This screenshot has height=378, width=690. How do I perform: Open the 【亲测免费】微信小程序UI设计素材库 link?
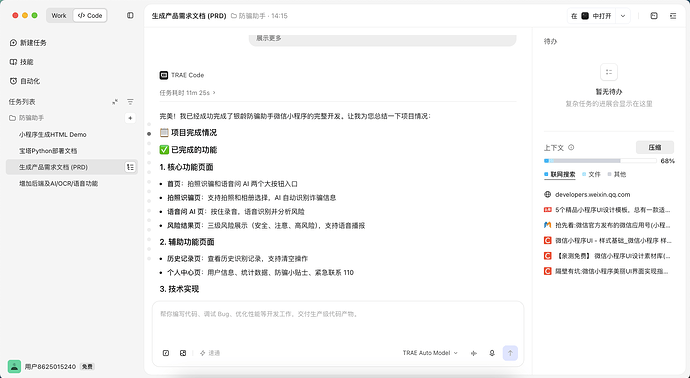coord(613,256)
